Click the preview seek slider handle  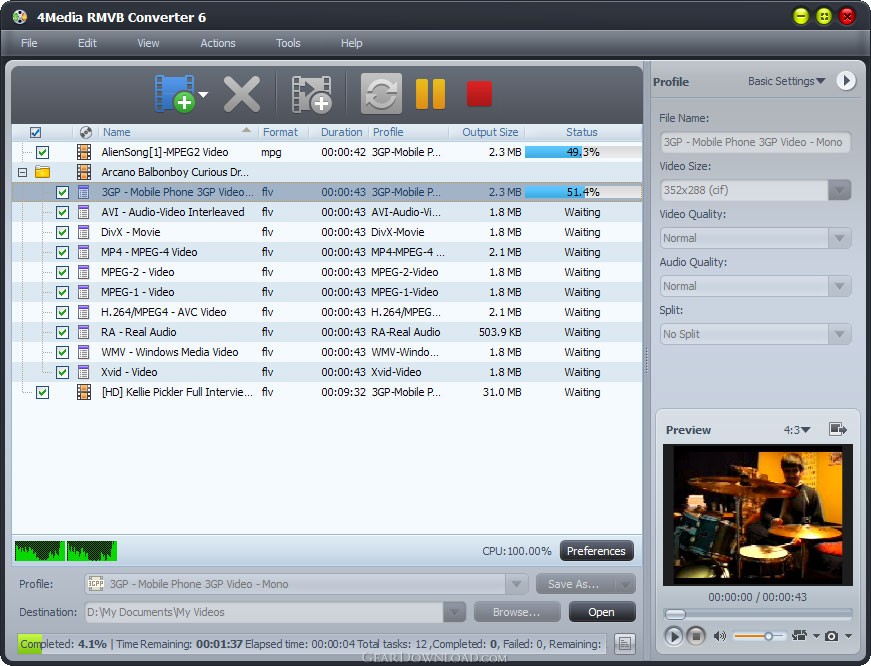pyautogui.click(x=675, y=614)
